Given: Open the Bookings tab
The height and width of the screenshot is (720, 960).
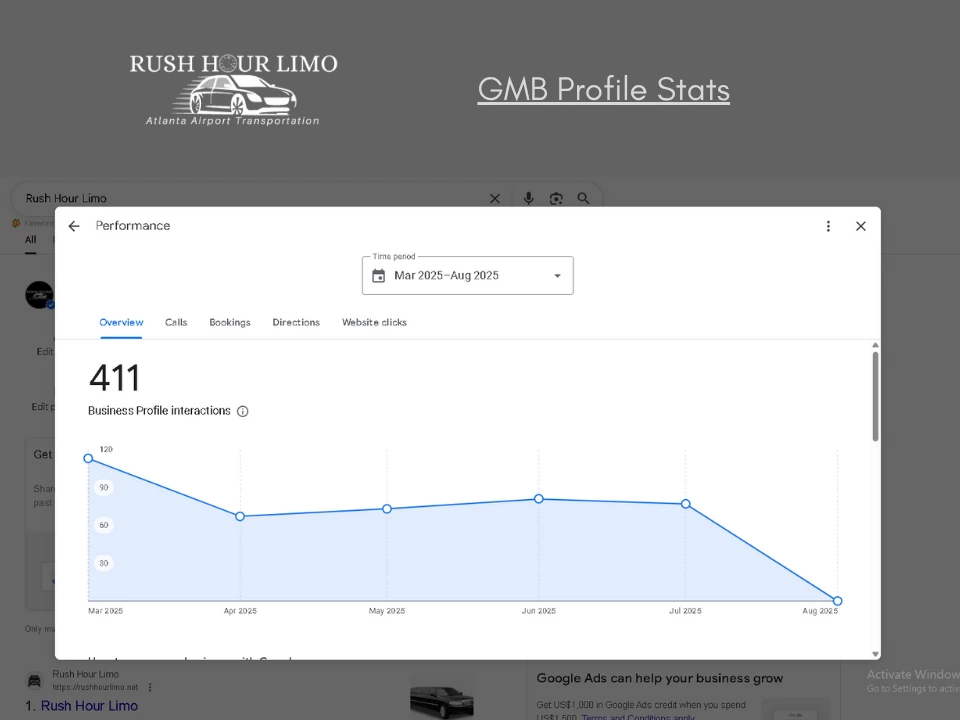Looking at the screenshot, I should (230, 322).
